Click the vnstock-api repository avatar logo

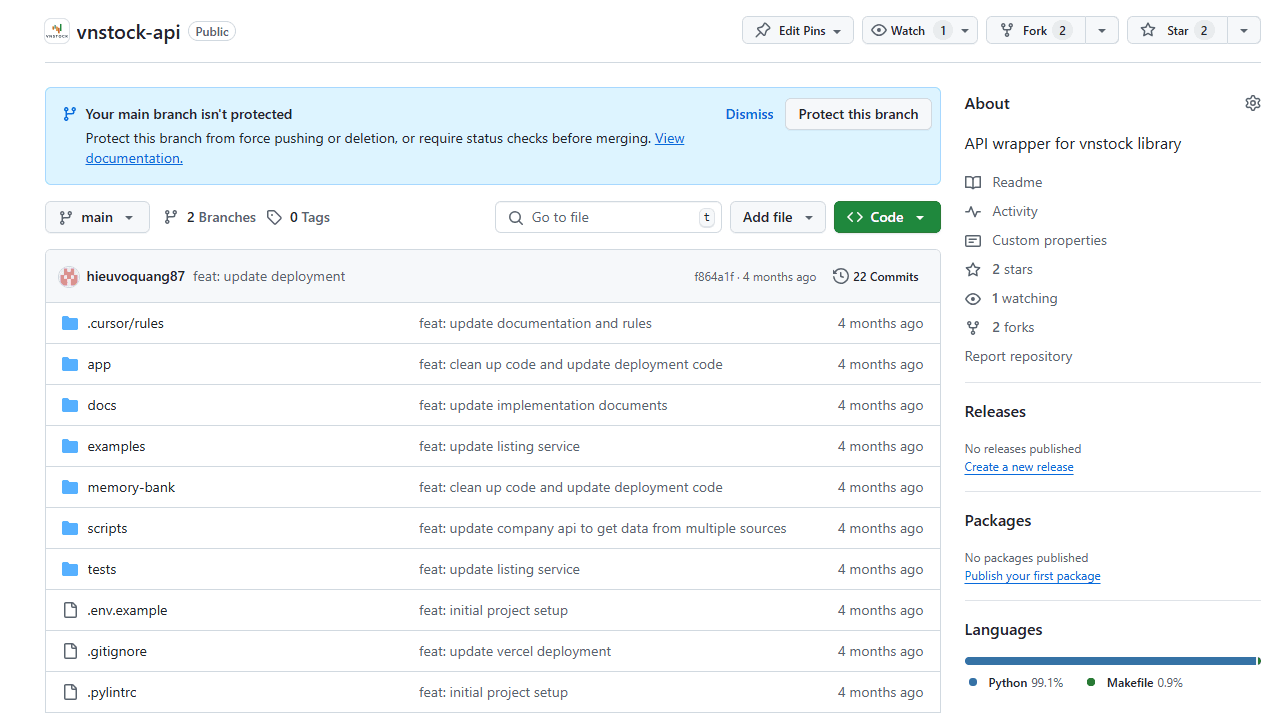[x=57, y=31]
